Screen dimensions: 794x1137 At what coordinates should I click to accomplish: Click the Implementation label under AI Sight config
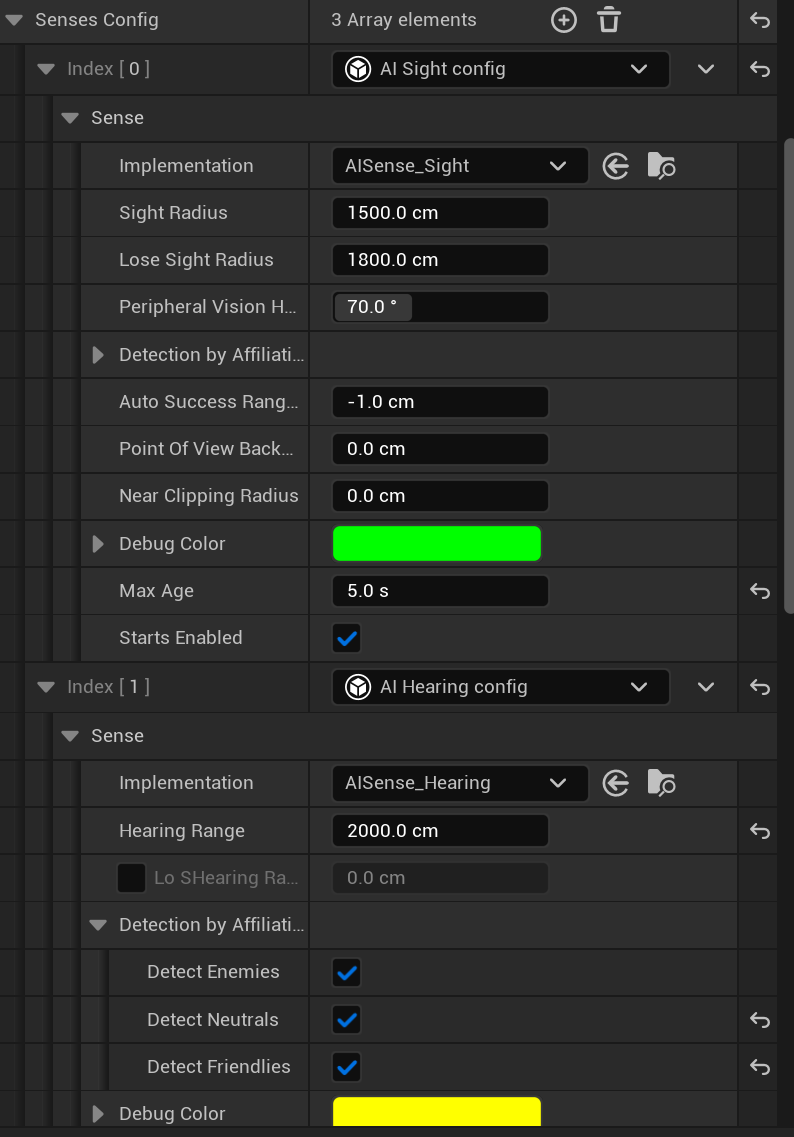click(x=186, y=166)
